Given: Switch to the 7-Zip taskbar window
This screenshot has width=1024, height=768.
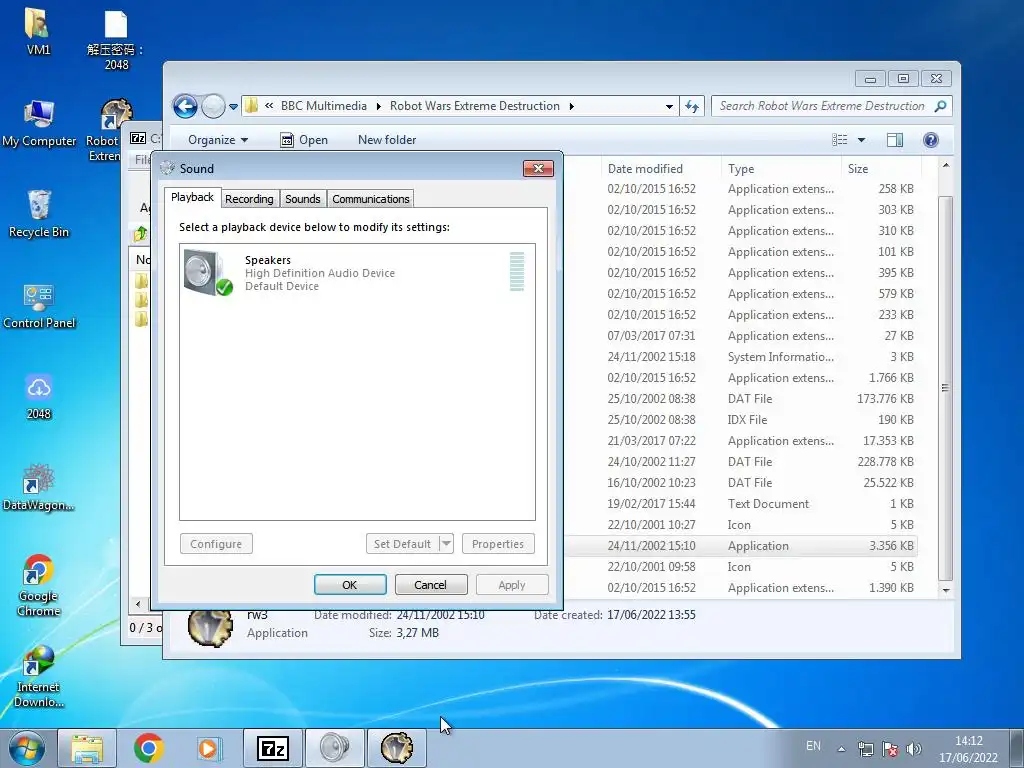Looking at the screenshot, I should coord(273,748).
